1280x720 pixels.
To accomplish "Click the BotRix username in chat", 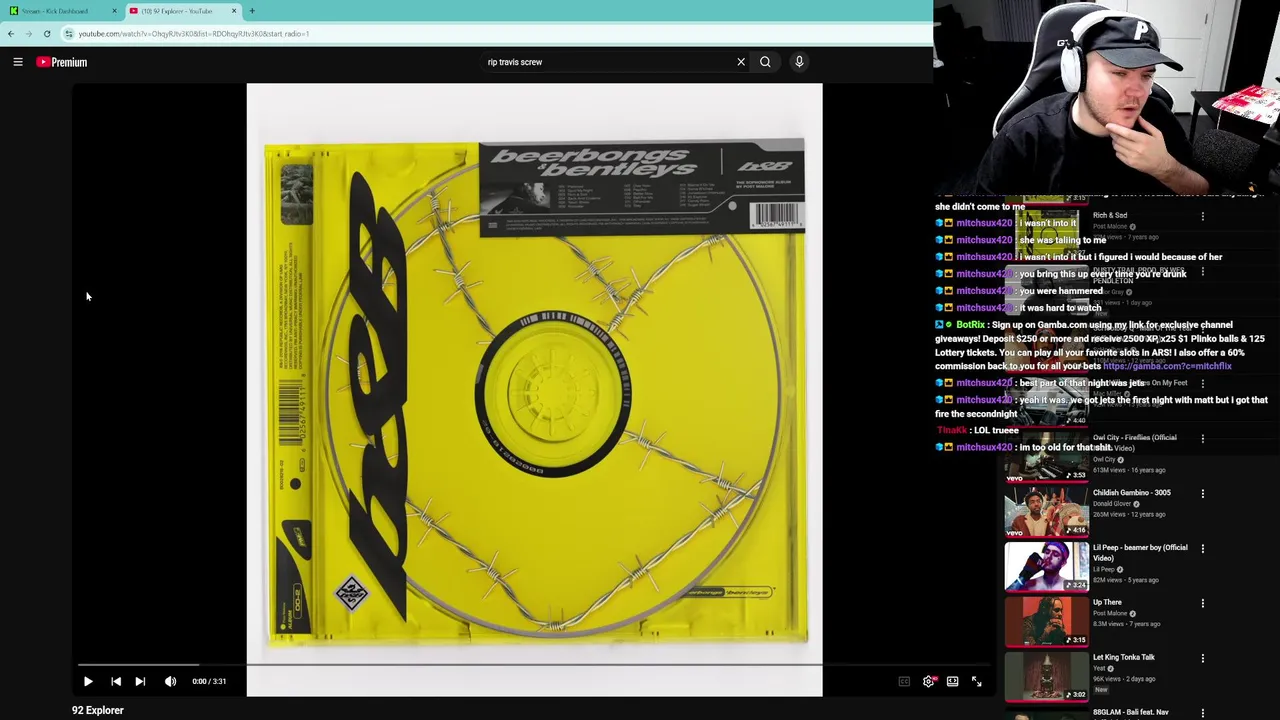I will [969, 325].
